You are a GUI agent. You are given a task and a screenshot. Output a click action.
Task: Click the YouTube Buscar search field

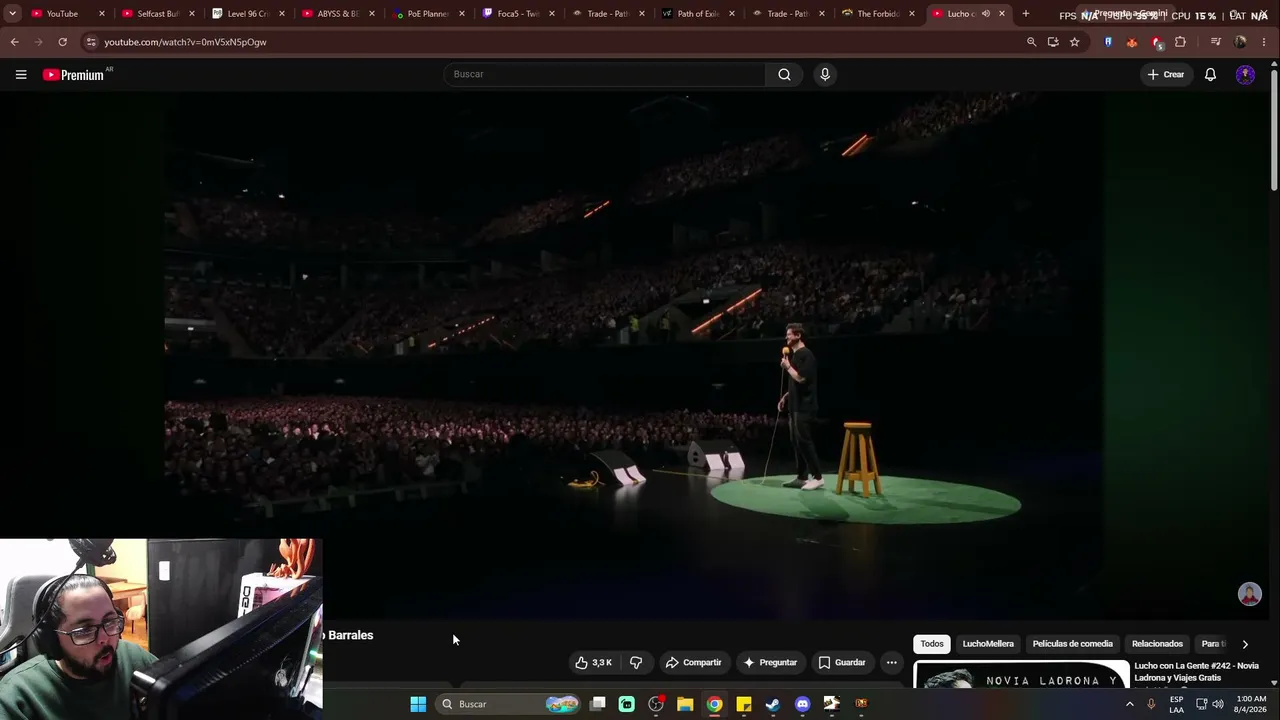pos(604,74)
